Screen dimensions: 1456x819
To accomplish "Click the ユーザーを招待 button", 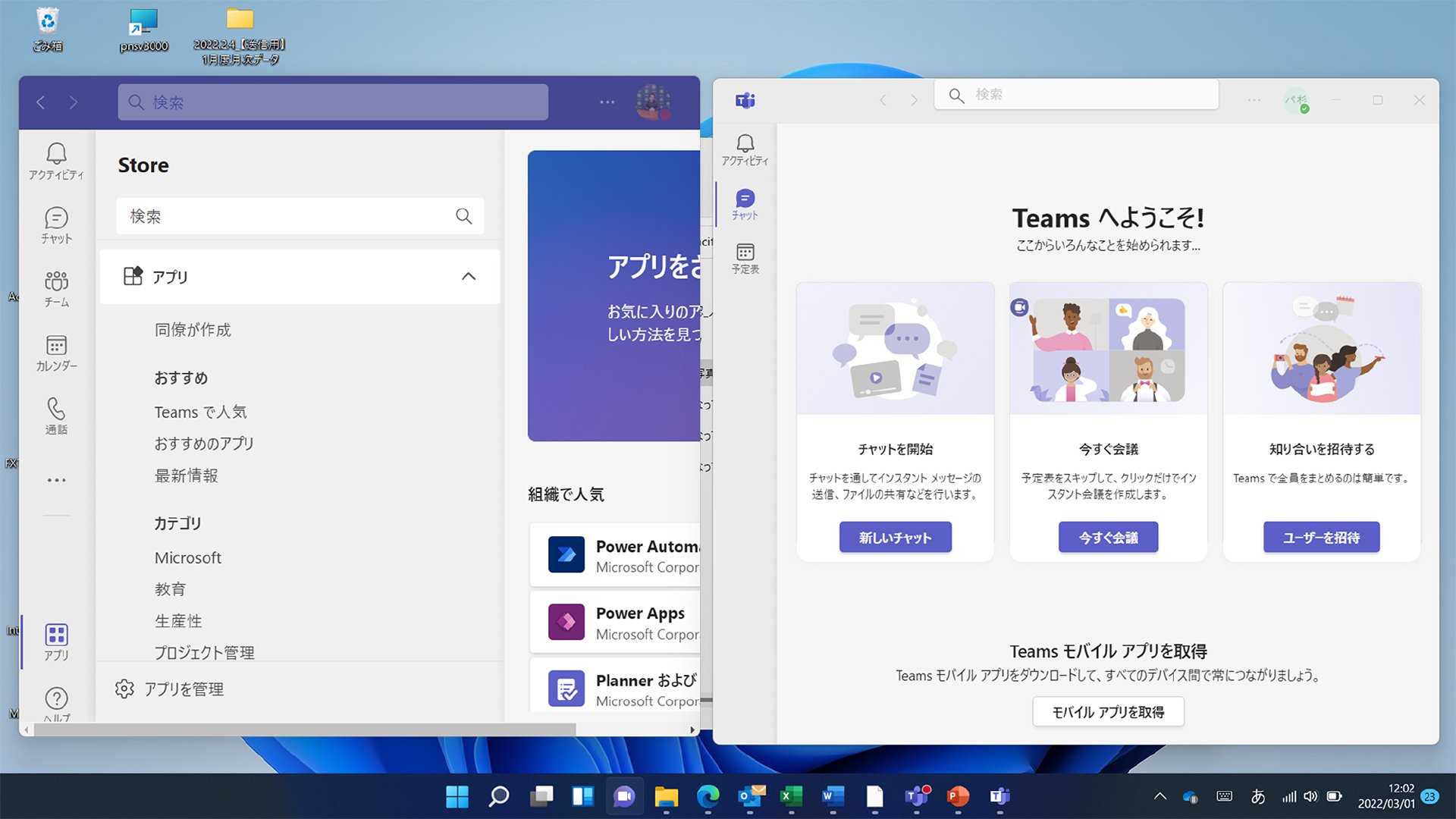I will [x=1321, y=537].
